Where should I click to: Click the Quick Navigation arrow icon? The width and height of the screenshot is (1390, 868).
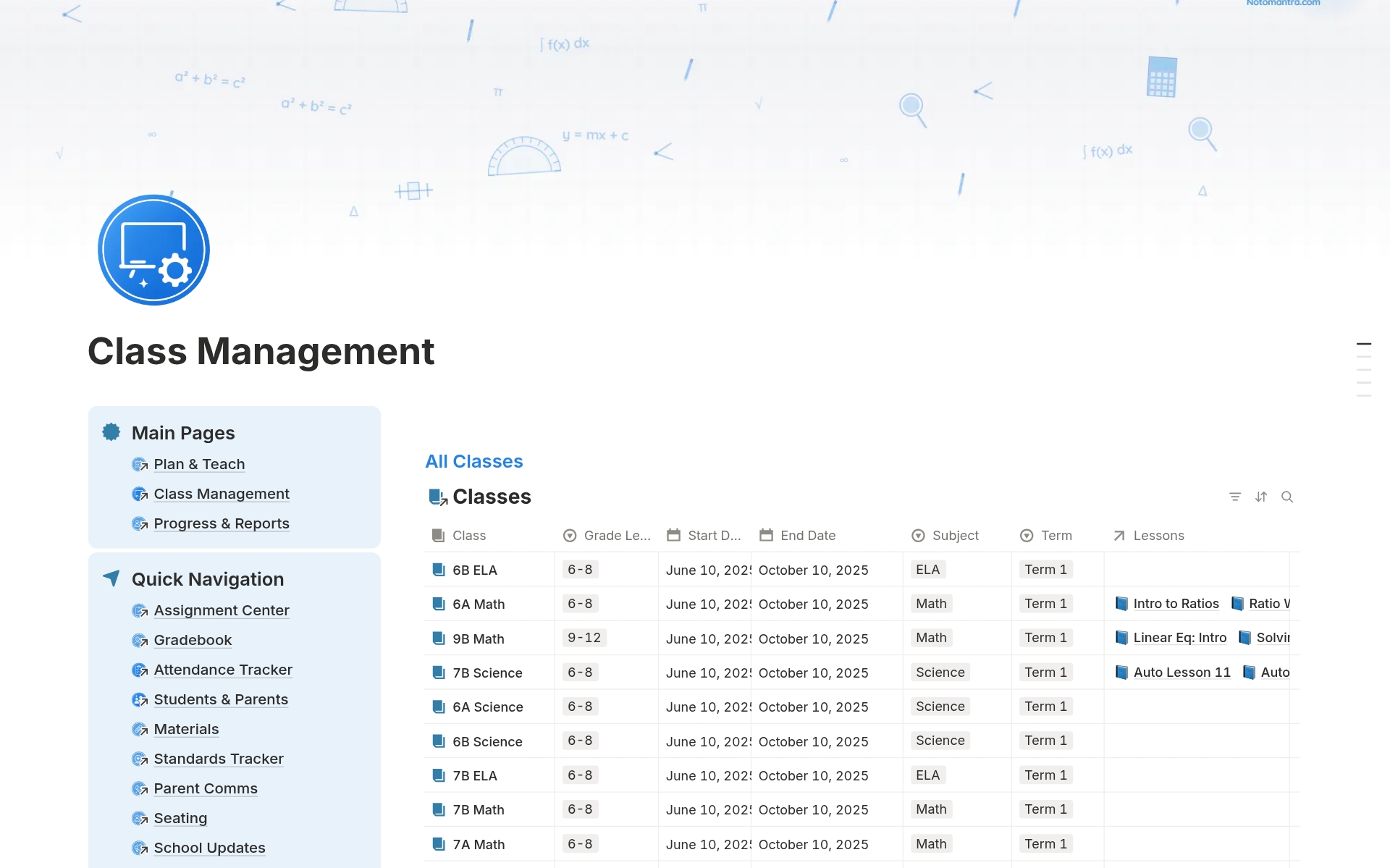pos(111,578)
